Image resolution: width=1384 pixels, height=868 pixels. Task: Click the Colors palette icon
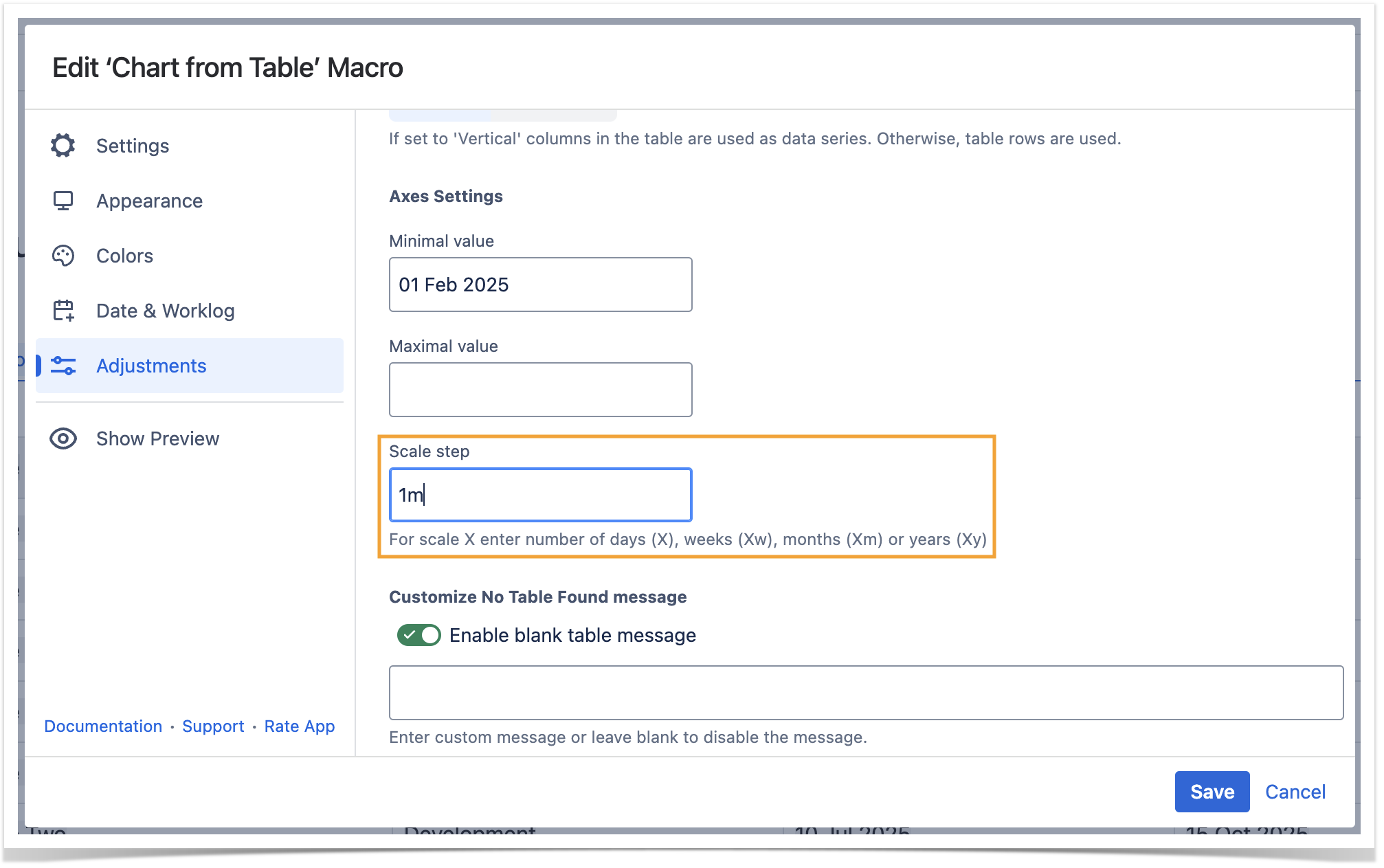click(x=63, y=256)
